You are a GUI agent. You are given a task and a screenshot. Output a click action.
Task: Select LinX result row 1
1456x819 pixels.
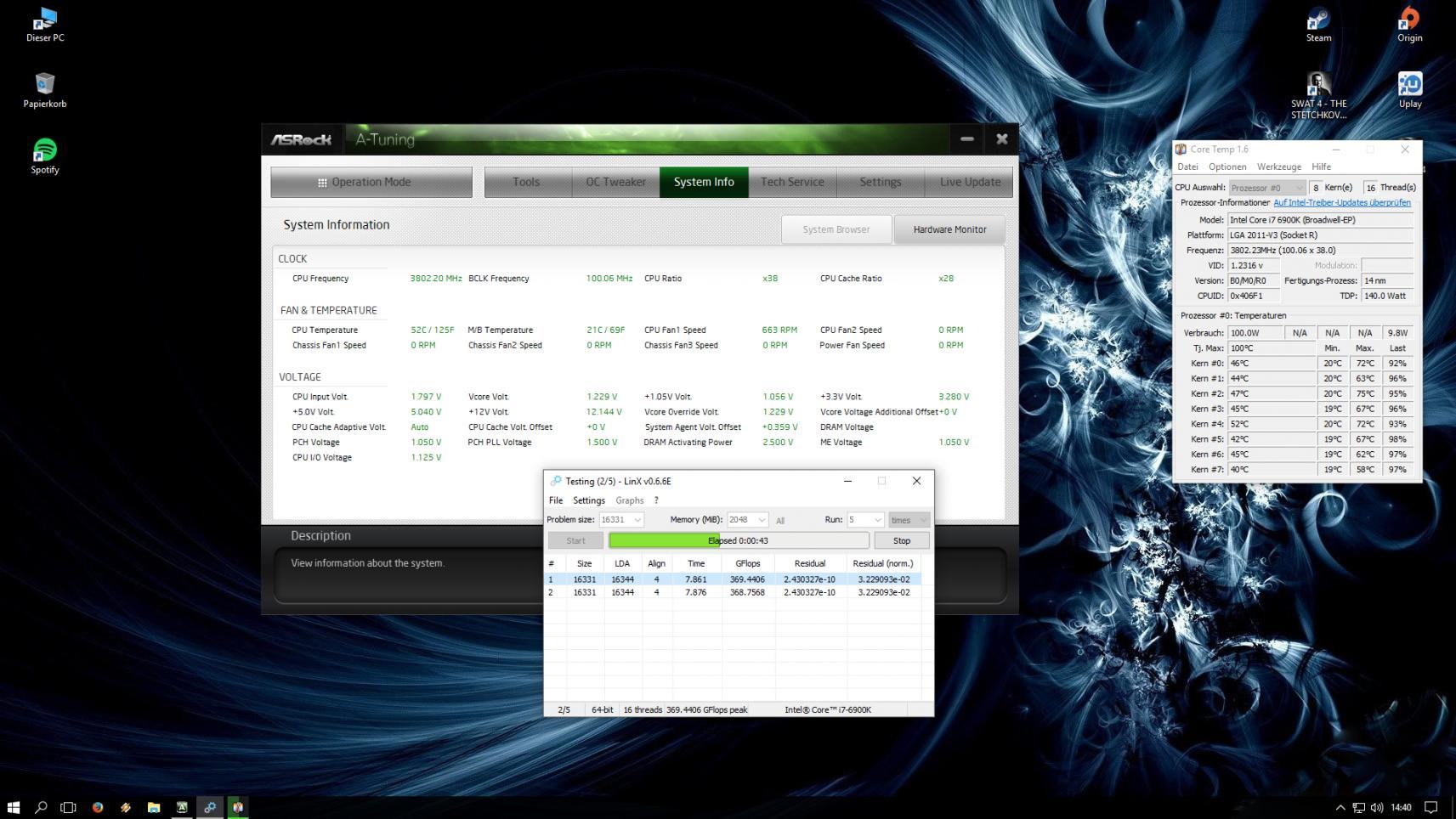pos(734,579)
